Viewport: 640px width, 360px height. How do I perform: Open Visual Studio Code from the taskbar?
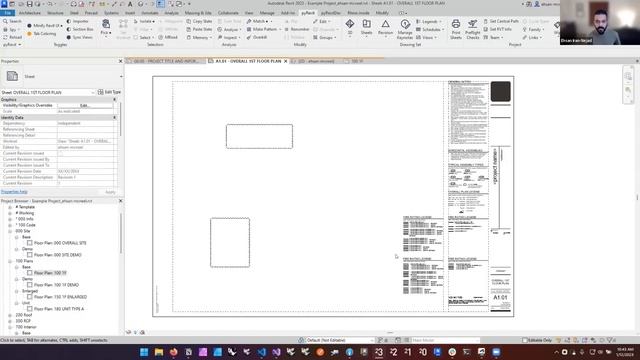pos(262,352)
